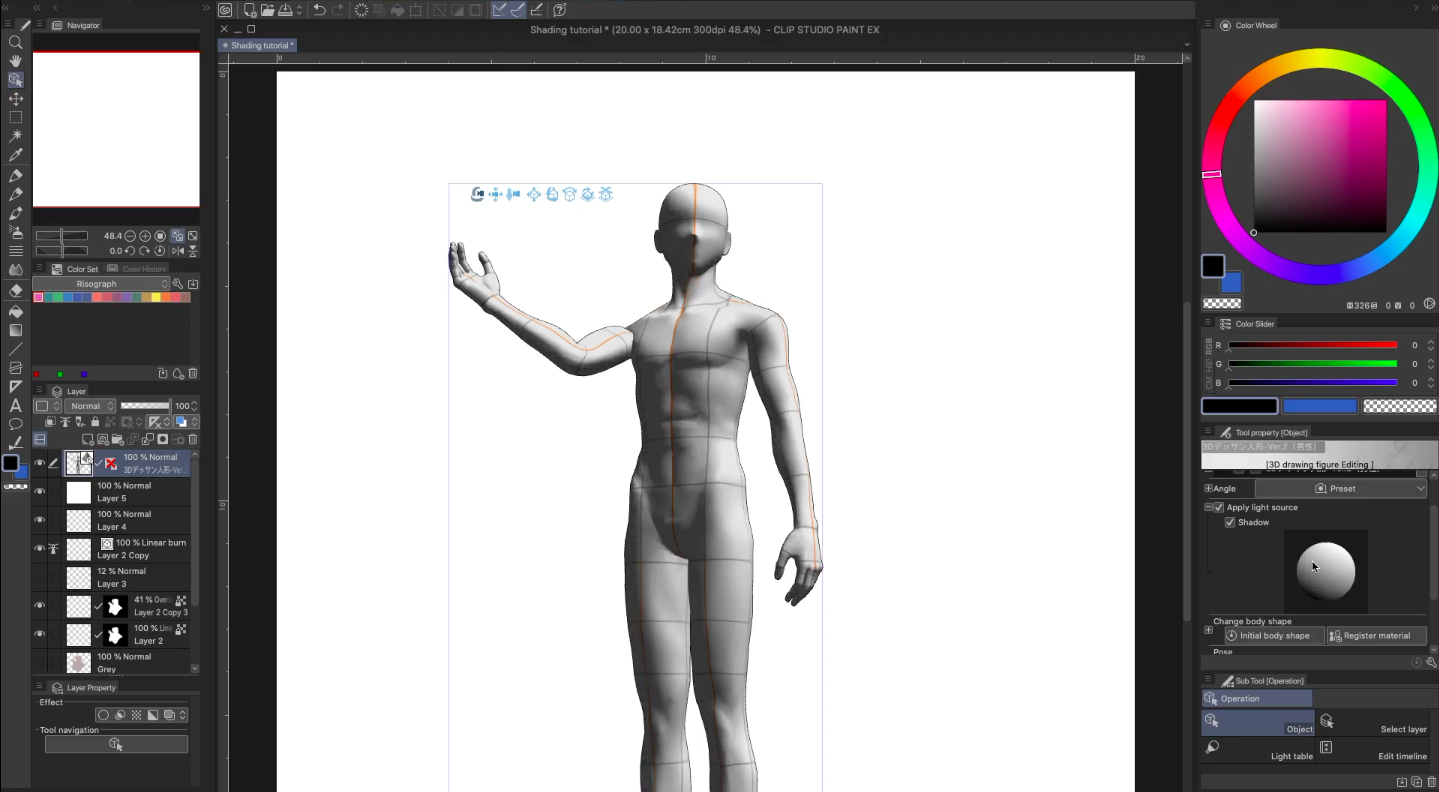This screenshot has width=1439, height=792.
Task: Click the Navigator canvas preview
Action: (x=116, y=129)
